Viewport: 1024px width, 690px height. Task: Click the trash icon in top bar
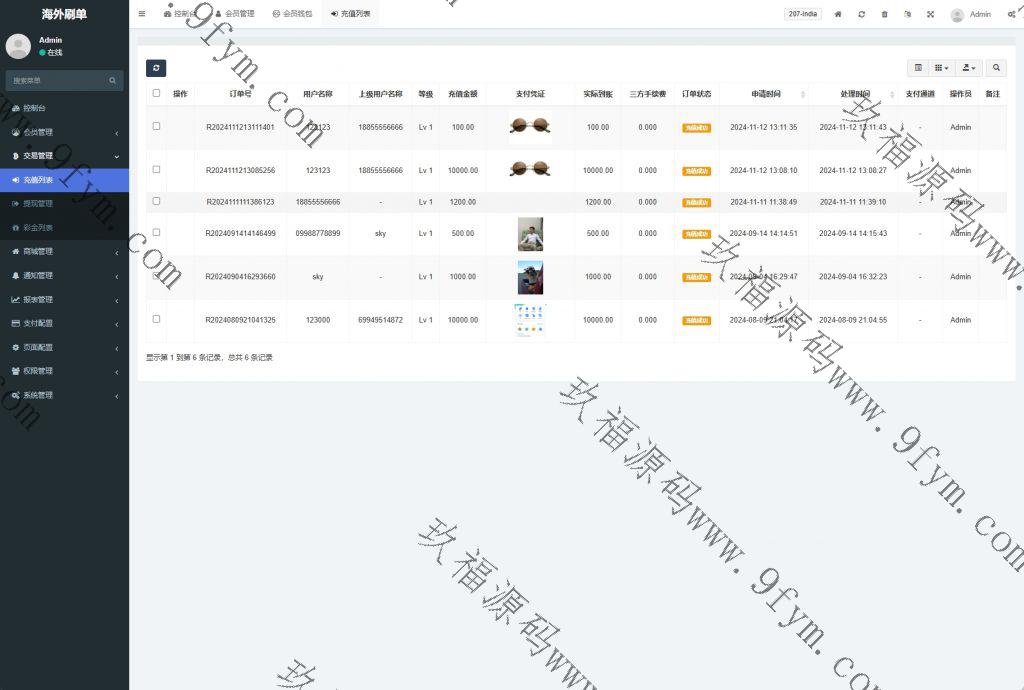(884, 14)
